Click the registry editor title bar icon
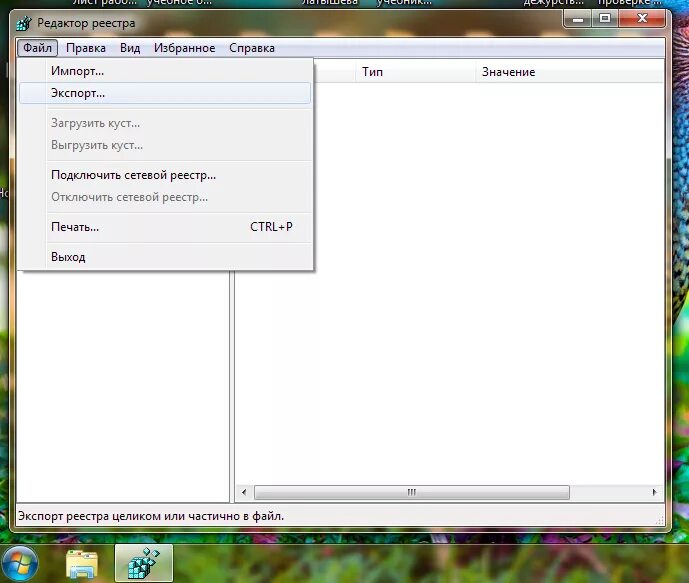 (24, 23)
